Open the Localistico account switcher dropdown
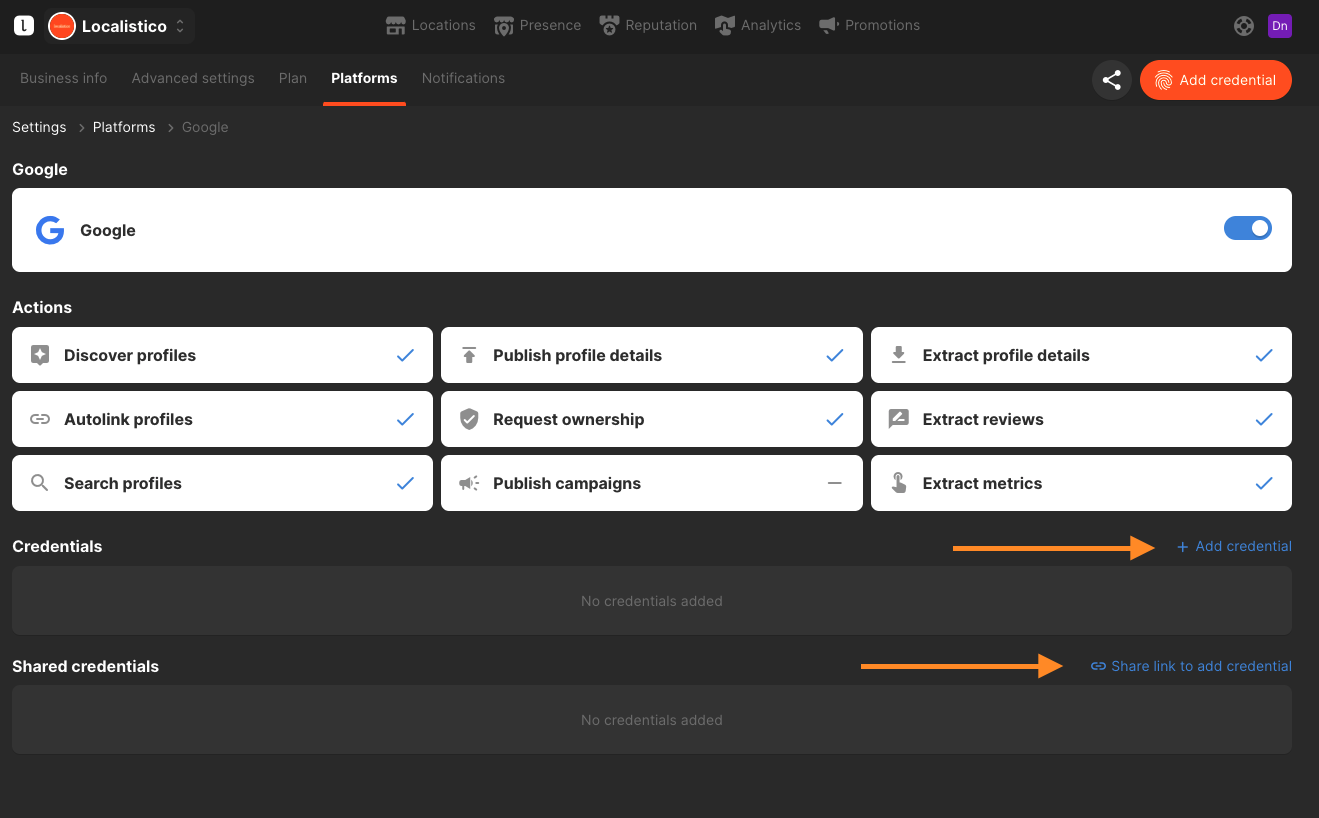 pos(120,26)
